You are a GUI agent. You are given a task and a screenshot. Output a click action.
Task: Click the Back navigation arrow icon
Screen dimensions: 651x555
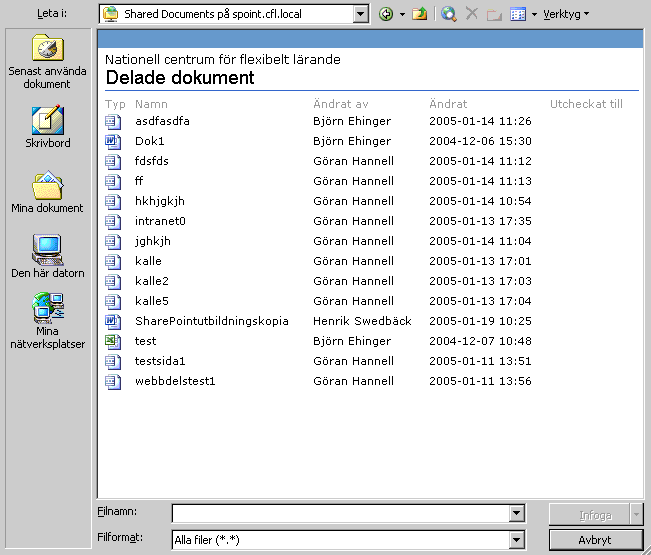pos(386,15)
